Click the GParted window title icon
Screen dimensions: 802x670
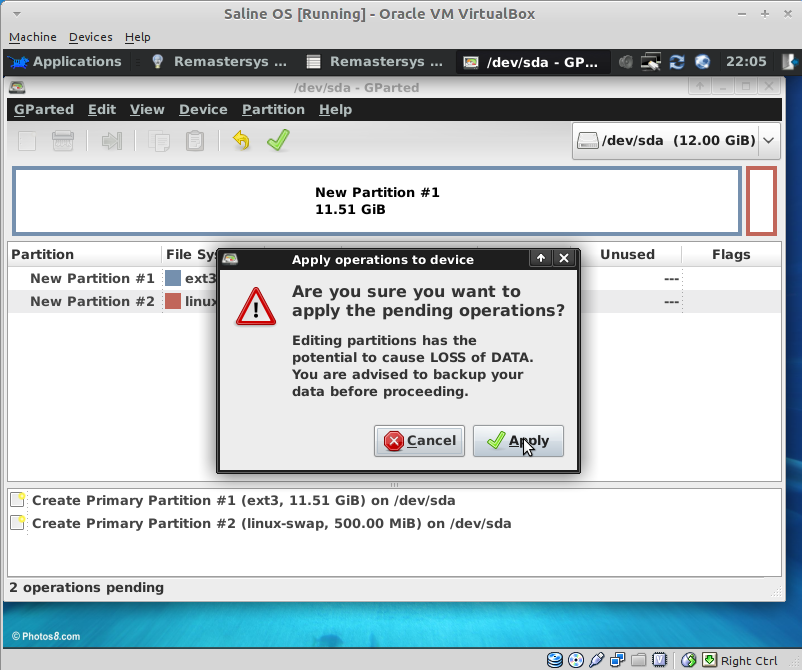click(x=17, y=87)
